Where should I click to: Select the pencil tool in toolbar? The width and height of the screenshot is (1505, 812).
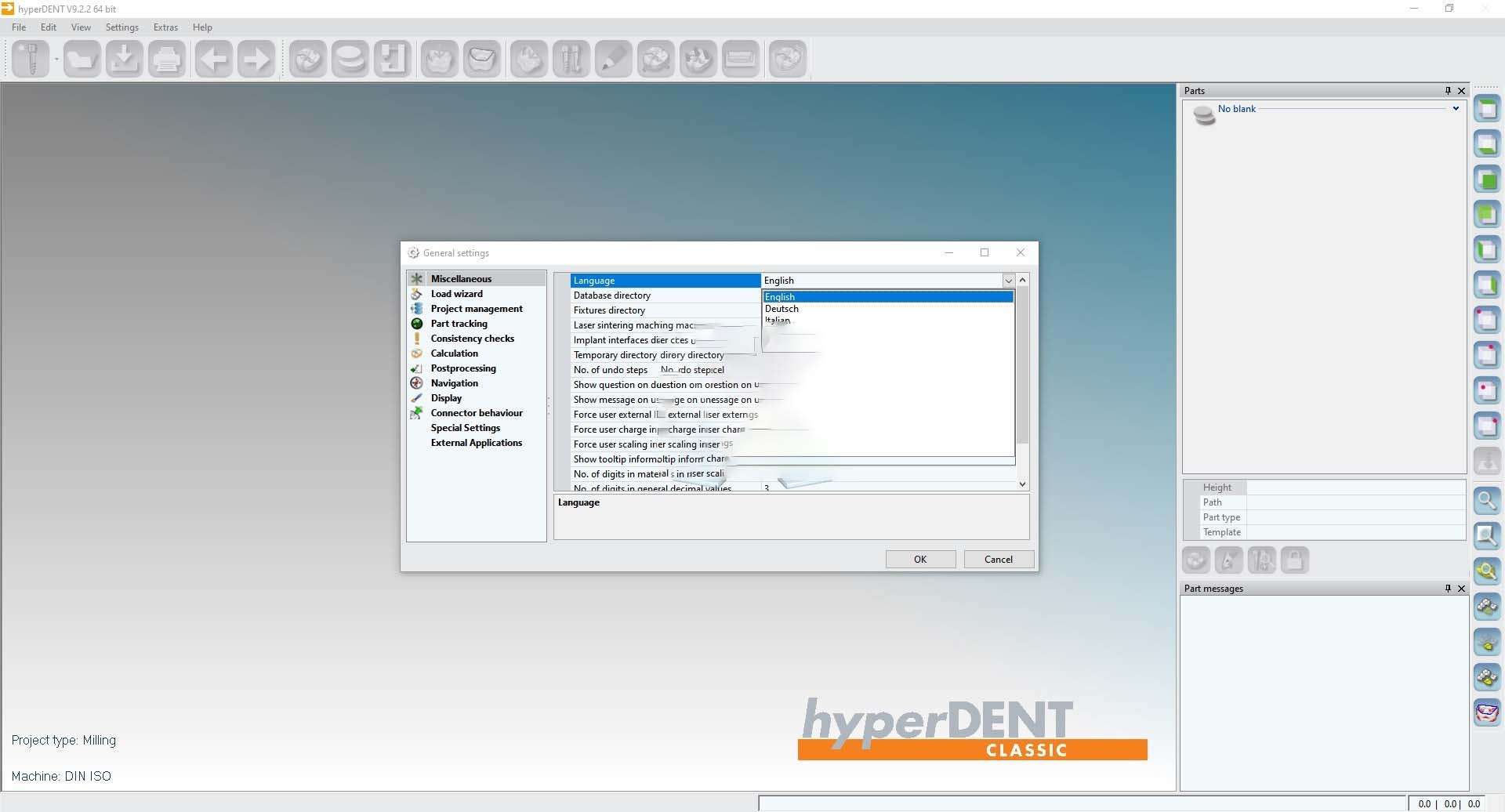coord(613,59)
